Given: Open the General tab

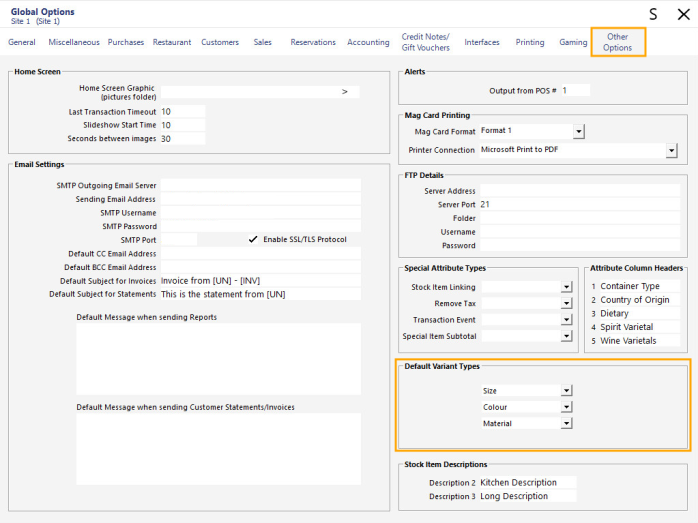Looking at the screenshot, I should tap(22, 42).
